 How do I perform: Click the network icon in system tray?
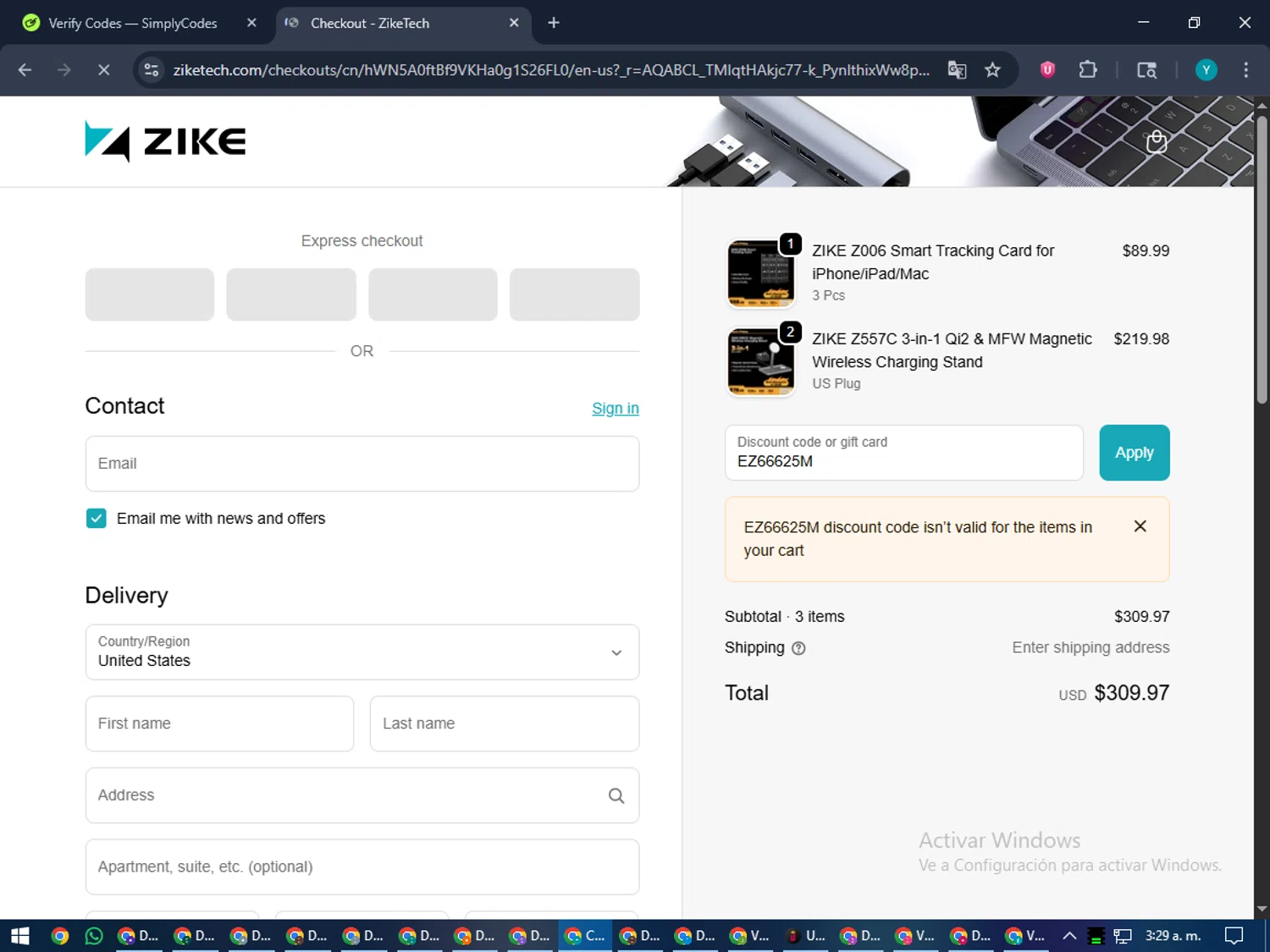click(x=1123, y=936)
